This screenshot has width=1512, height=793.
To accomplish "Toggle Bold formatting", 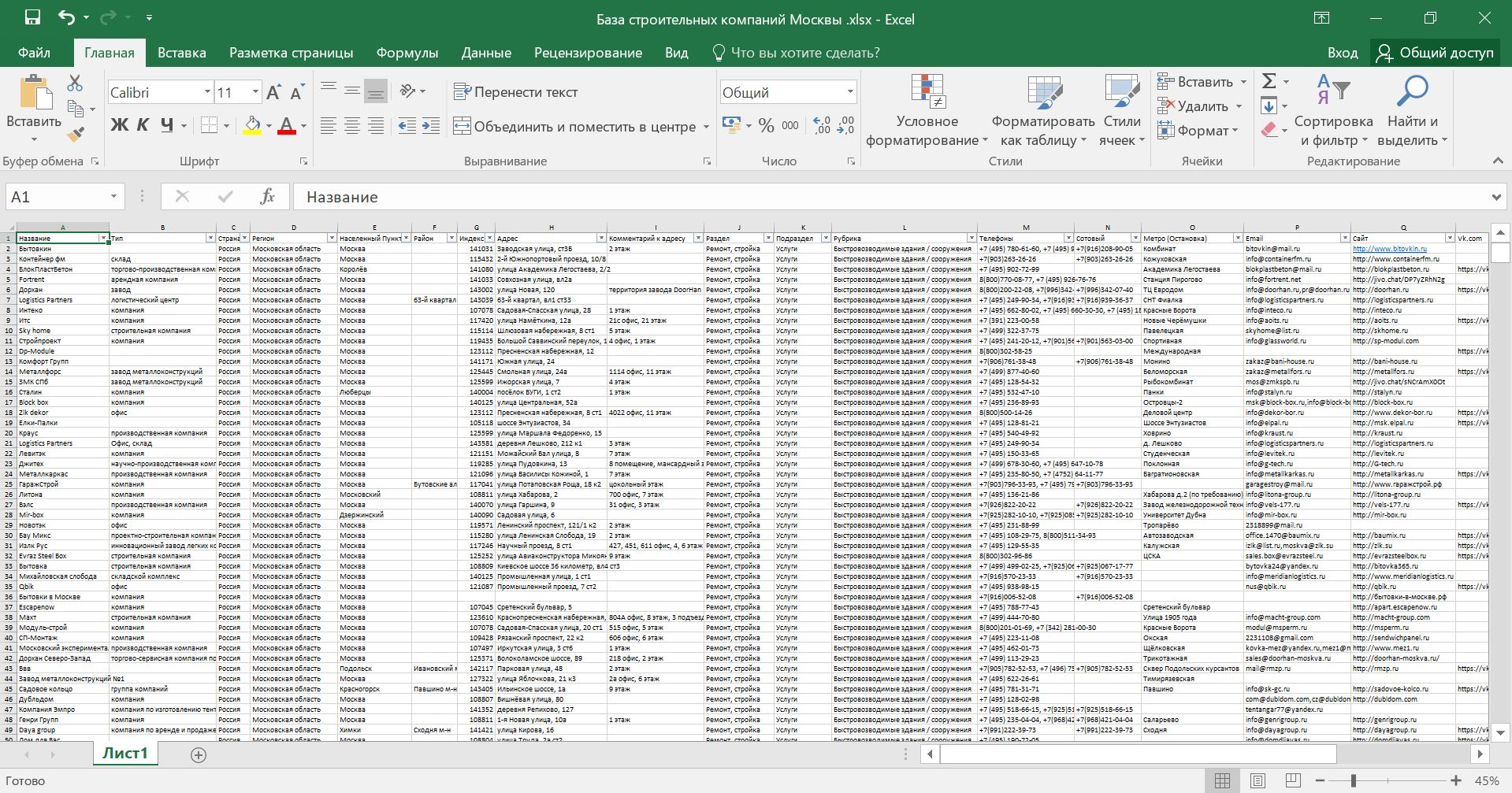I will pyautogui.click(x=119, y=125).
